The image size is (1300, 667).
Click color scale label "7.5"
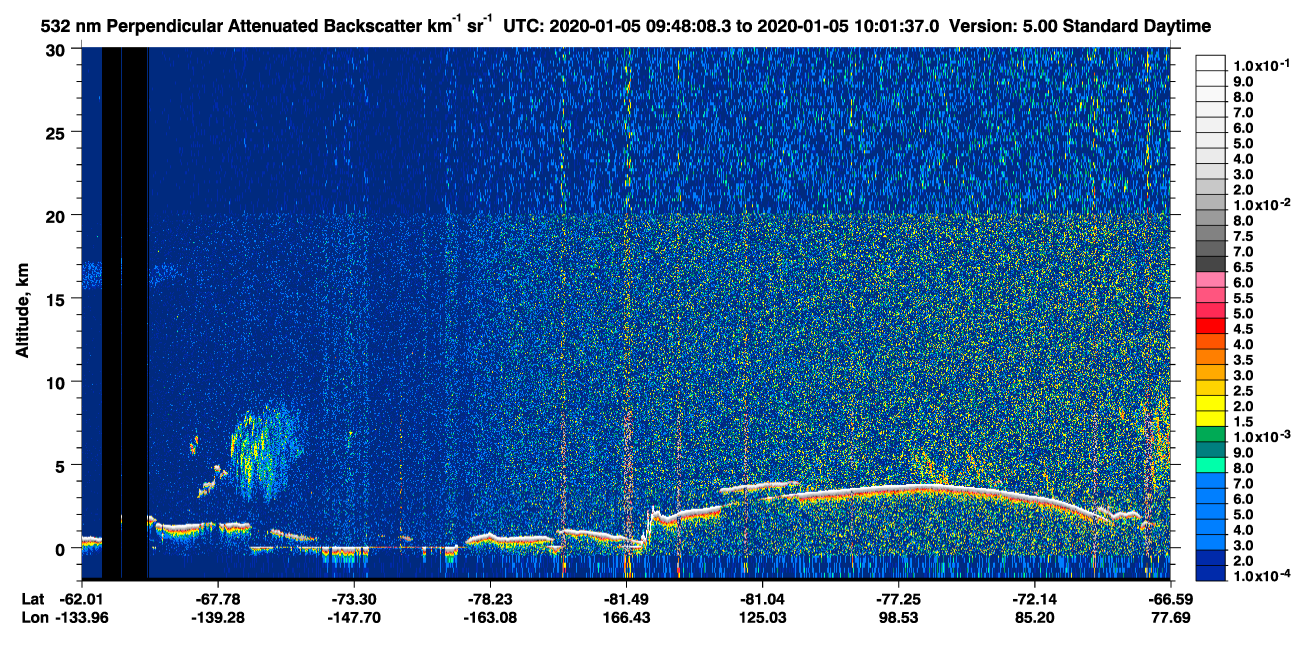pos(1244,236)
